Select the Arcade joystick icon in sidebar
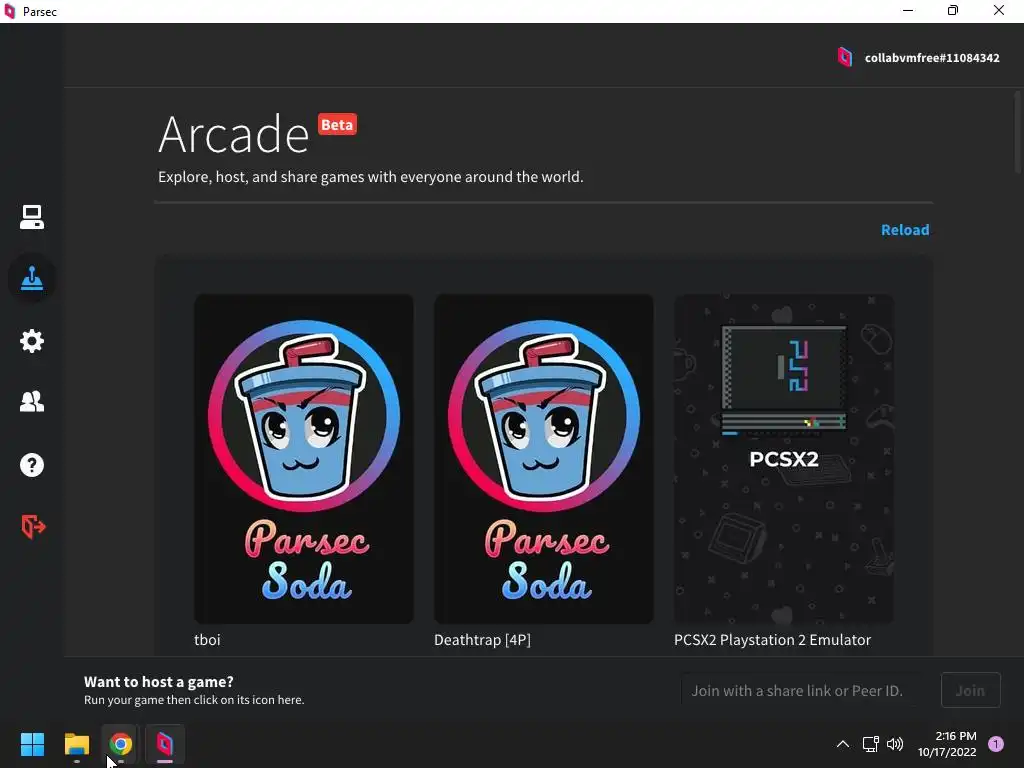The height and width of the screenshot is (768, 1024). tap(31, 279)
